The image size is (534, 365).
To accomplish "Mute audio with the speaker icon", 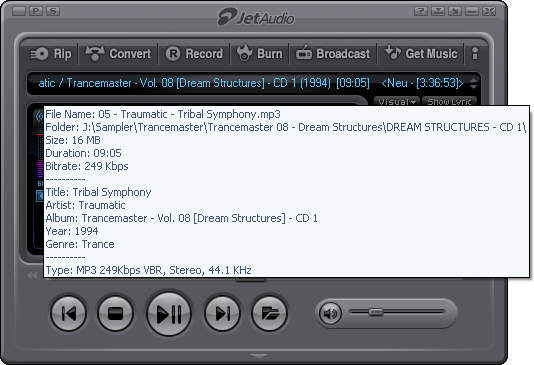I will 330,313.
